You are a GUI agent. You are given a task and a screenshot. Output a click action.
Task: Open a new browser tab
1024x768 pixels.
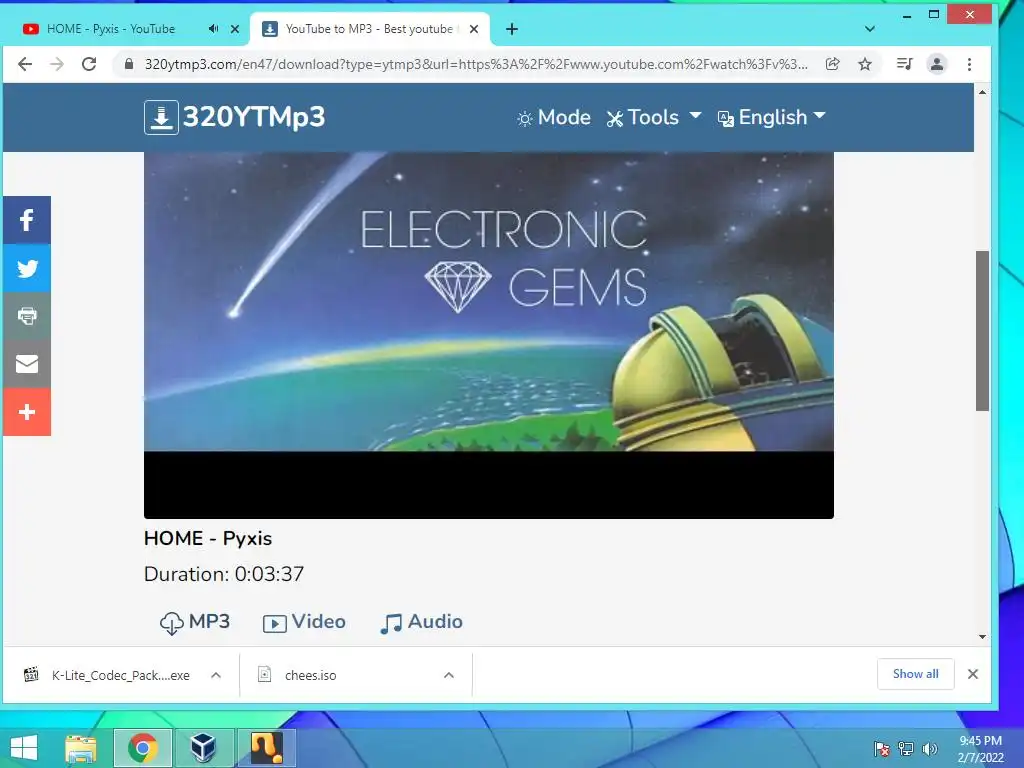[x=512, y=29]
